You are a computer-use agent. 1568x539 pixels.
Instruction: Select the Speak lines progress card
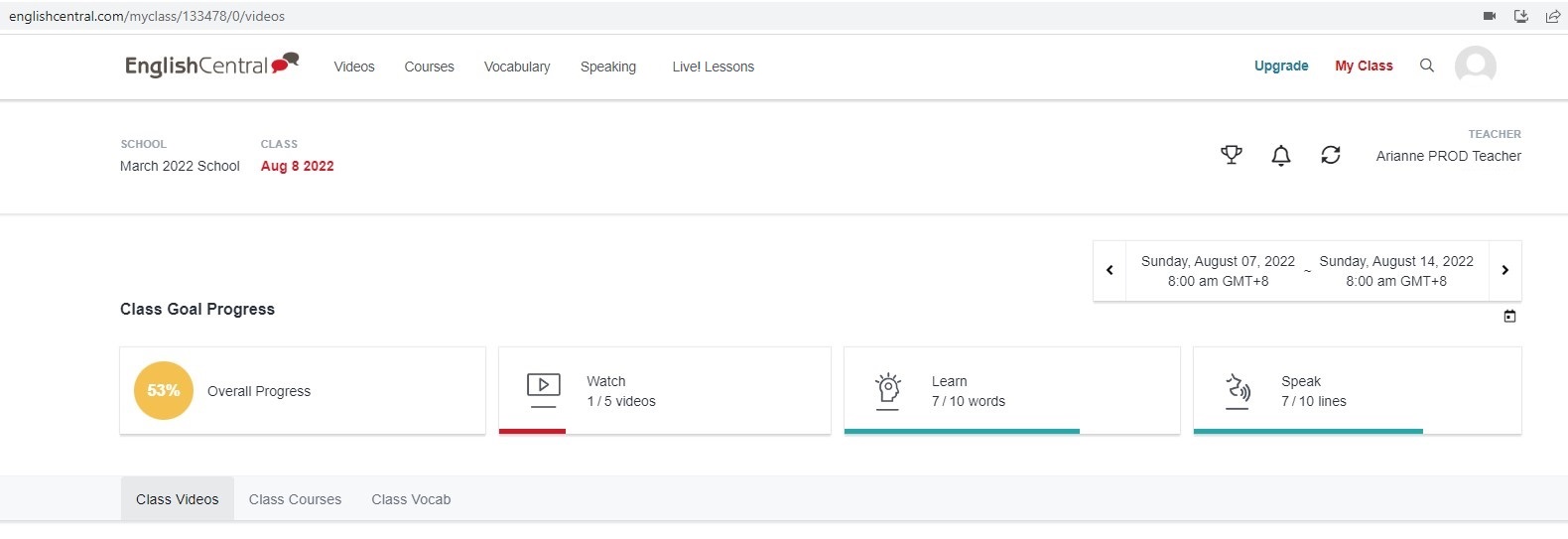tap(1357, 391)
